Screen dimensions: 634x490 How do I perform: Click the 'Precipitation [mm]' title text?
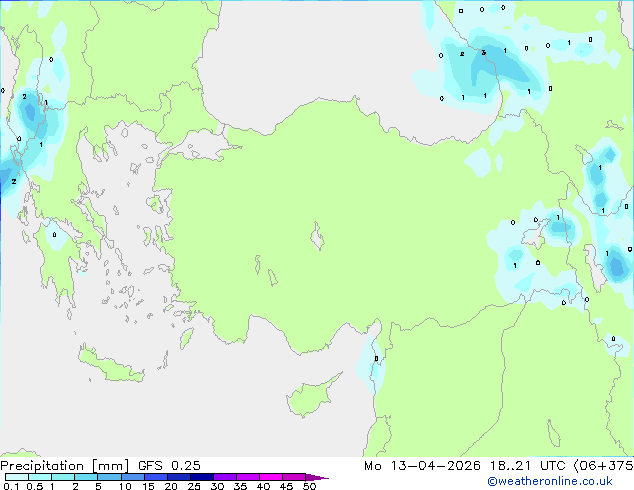65,466
